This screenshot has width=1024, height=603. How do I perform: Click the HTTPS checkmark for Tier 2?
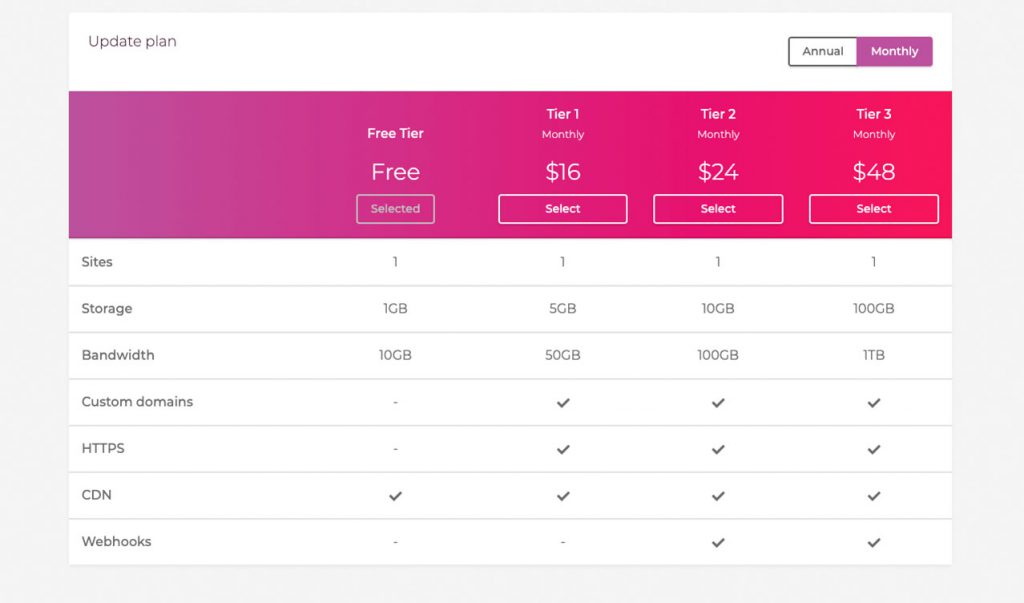coord(718,449)
